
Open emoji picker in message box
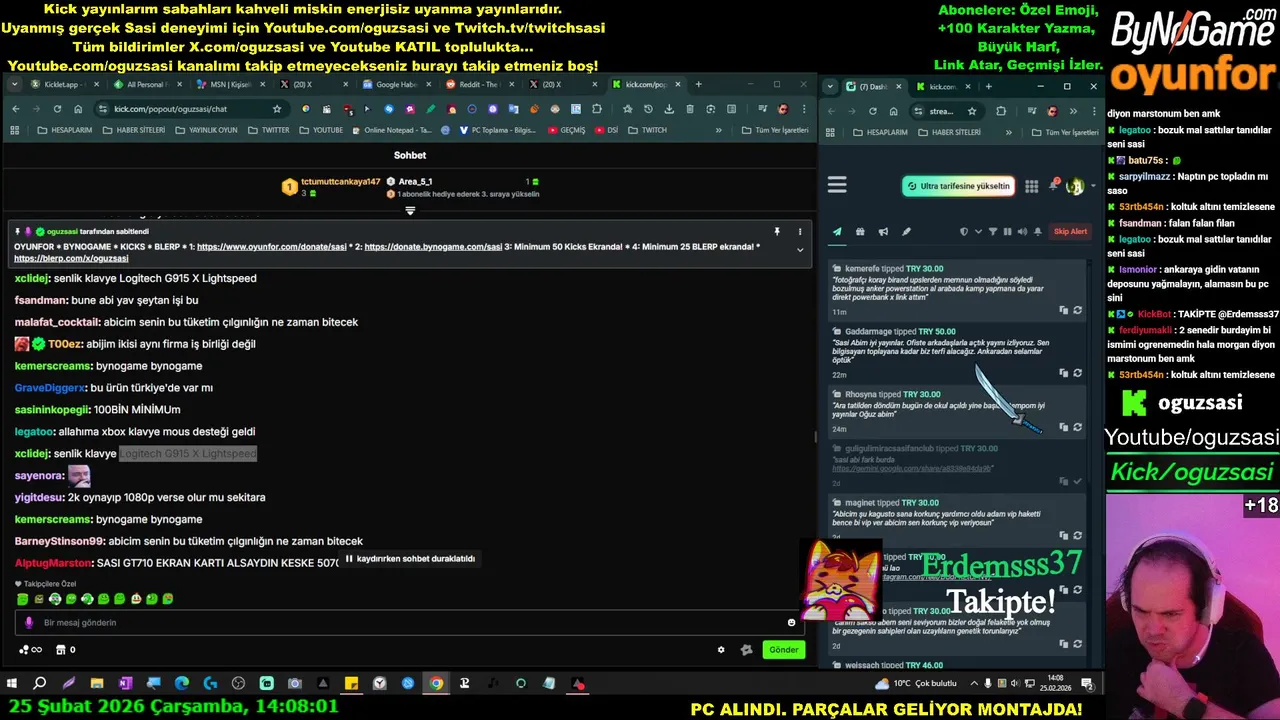pyautogui.click(x=791, y=623)
